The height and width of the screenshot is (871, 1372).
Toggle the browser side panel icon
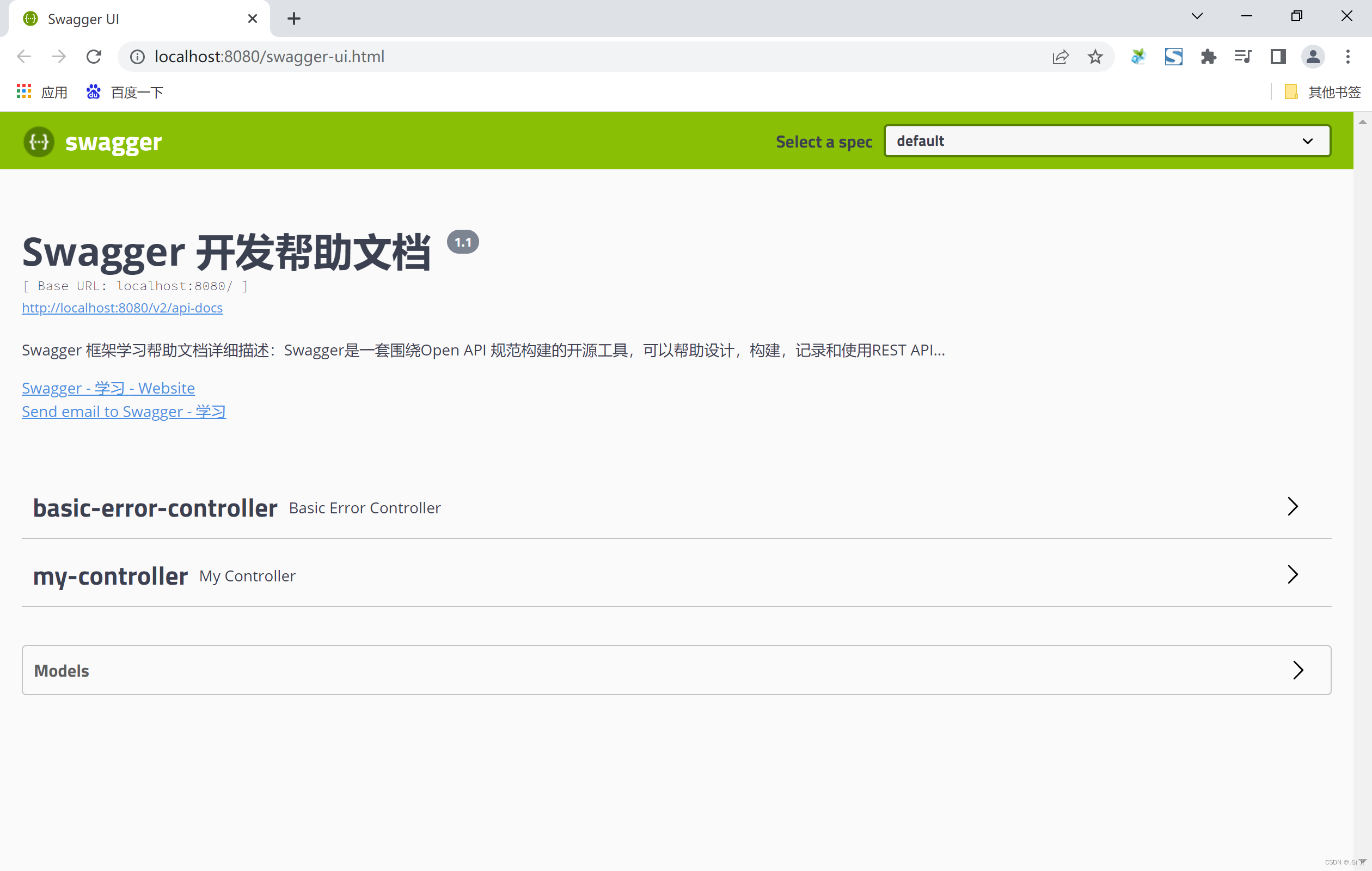[1277, 57]
